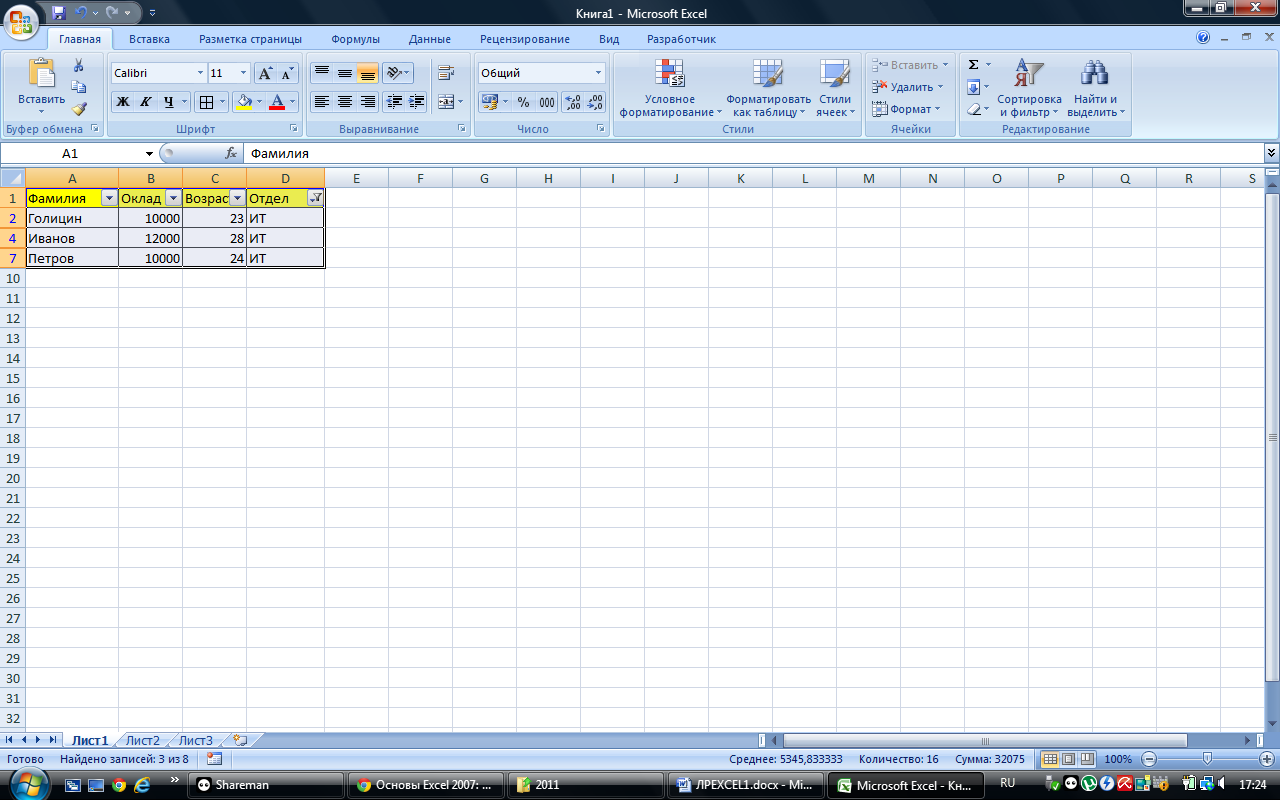Click Форматировать как таблицу button
The image size is (1280, 800).
(x=768, y=88)
